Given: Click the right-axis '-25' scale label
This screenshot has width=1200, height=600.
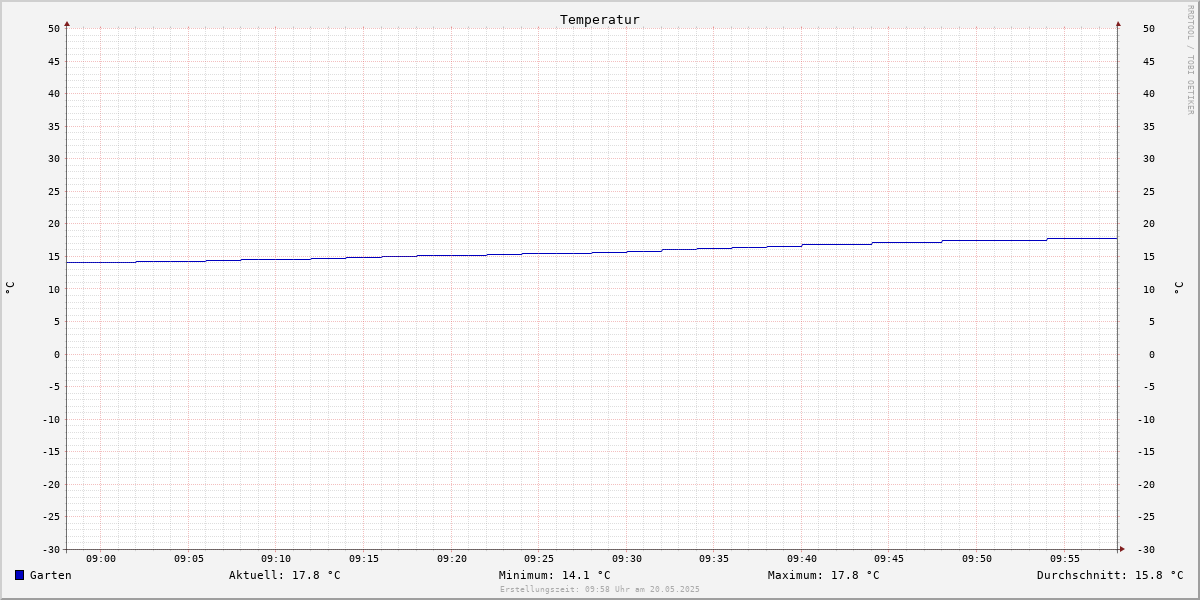Looking at the screenshot, I should pos(1146,517).
